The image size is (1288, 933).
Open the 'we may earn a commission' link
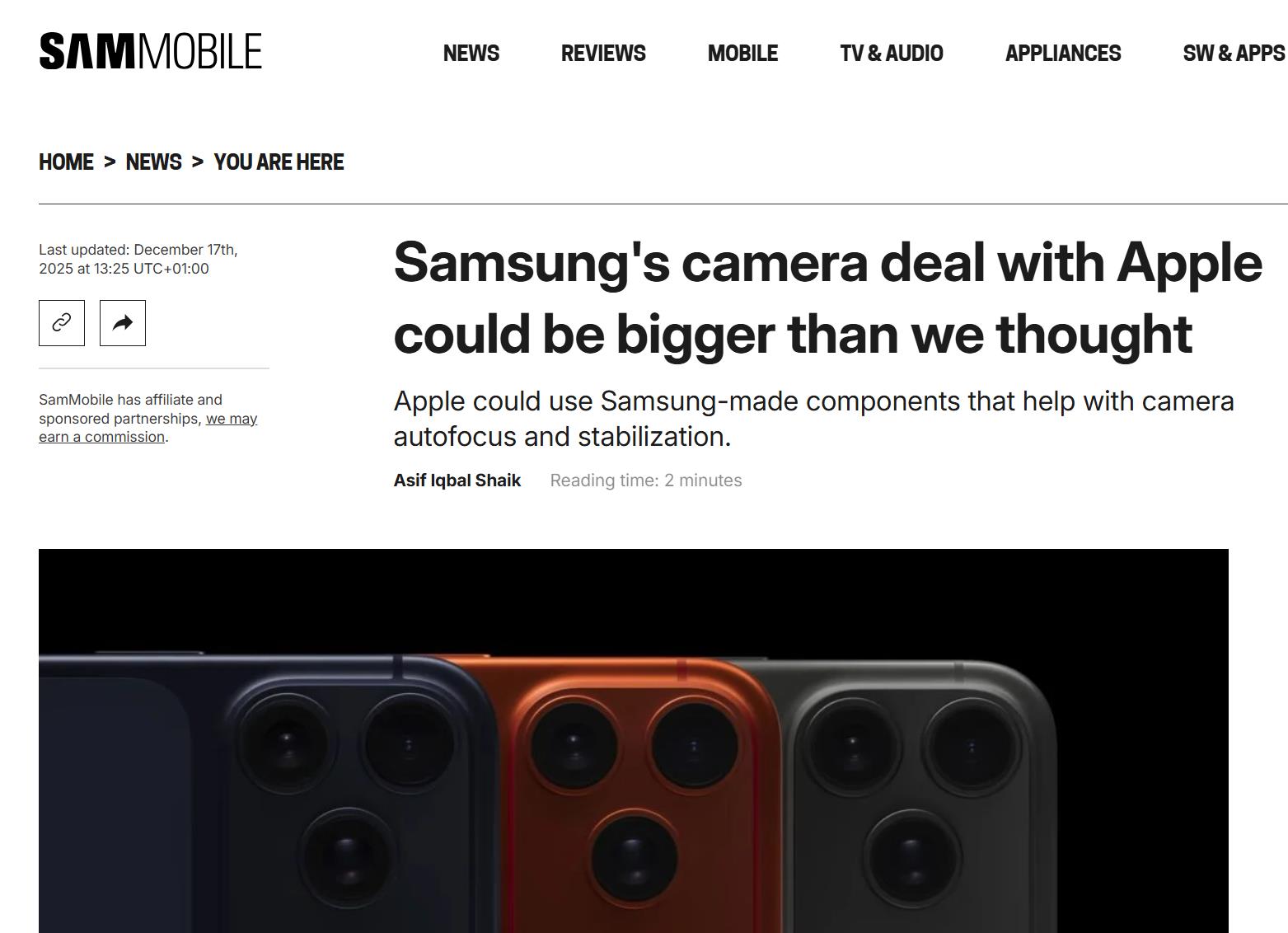tap(148, 428)
